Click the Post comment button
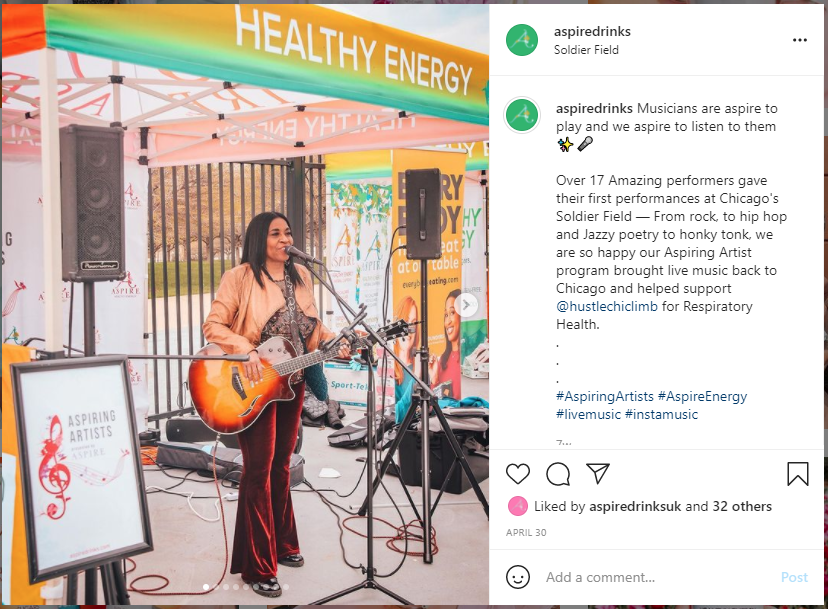 click(794, 577)
